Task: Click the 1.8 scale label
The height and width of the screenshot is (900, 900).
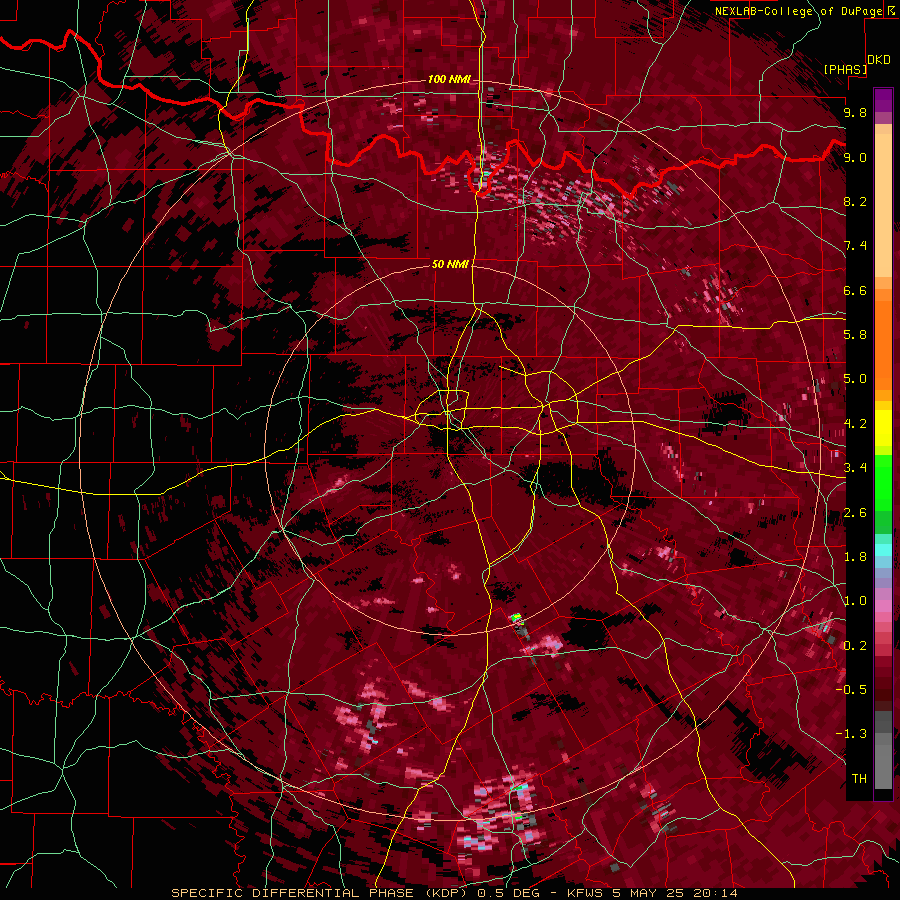Action: (855, 557)
